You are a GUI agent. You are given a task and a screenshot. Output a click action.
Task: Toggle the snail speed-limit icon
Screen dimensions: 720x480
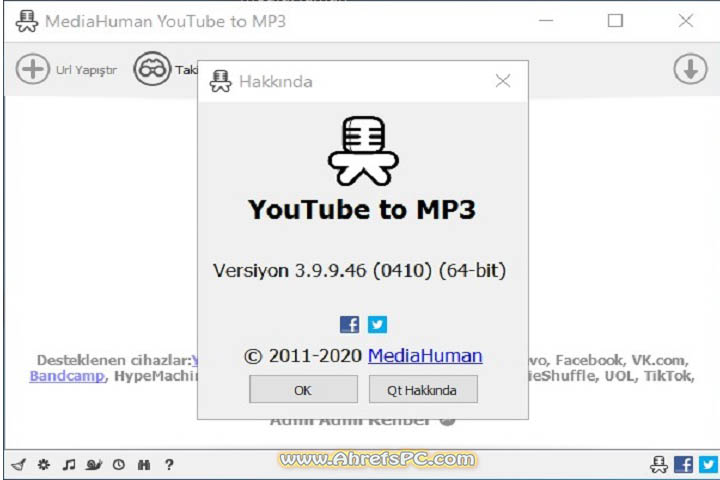[x=94, y=464]
